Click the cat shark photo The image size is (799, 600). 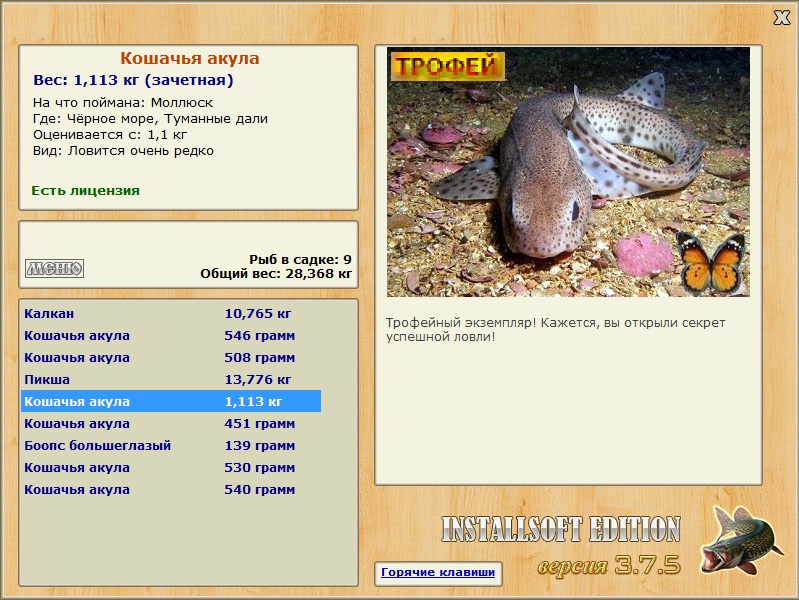pos(568,172)
